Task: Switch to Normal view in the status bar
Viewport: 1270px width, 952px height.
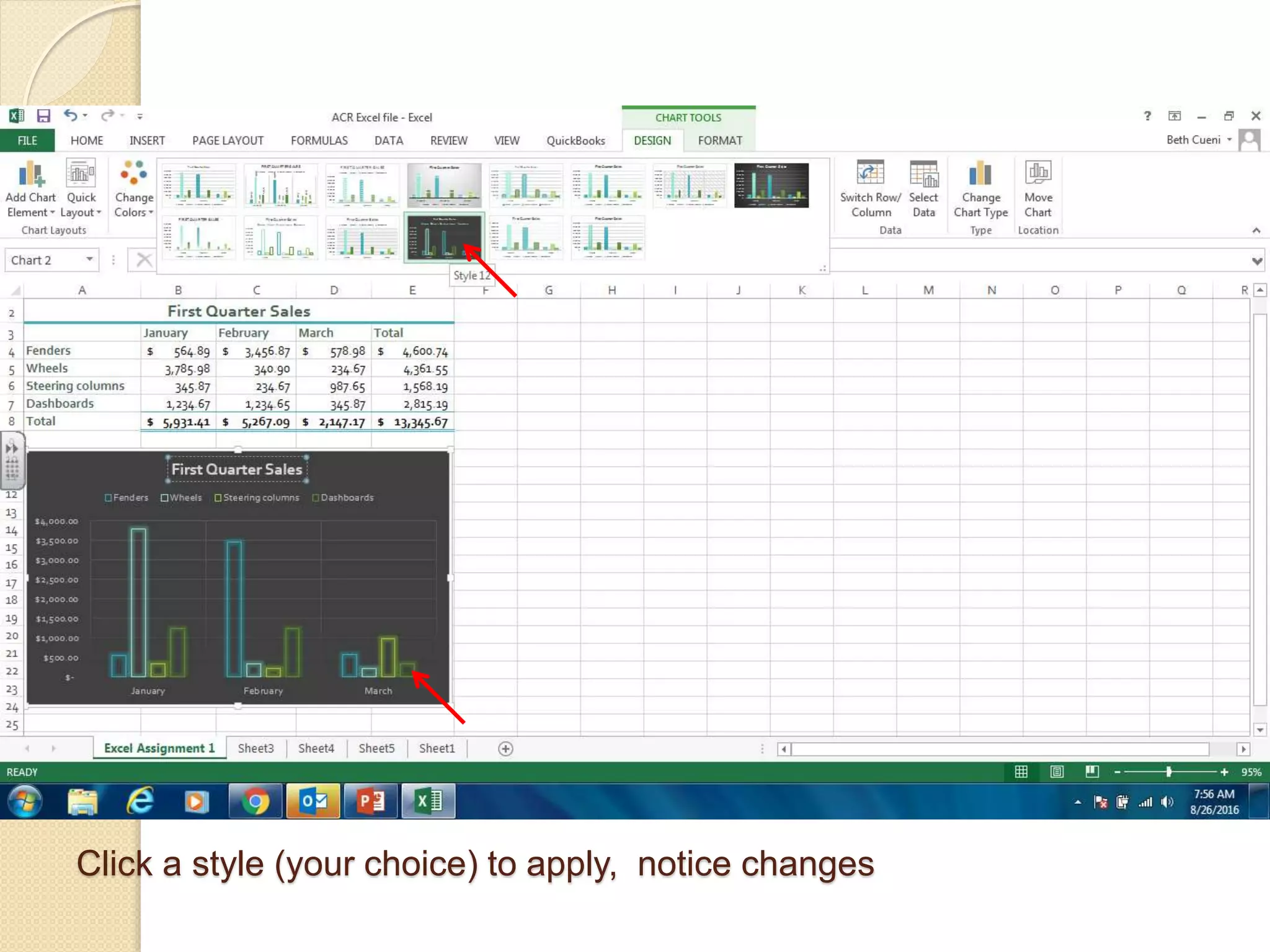Action: 1021,772
